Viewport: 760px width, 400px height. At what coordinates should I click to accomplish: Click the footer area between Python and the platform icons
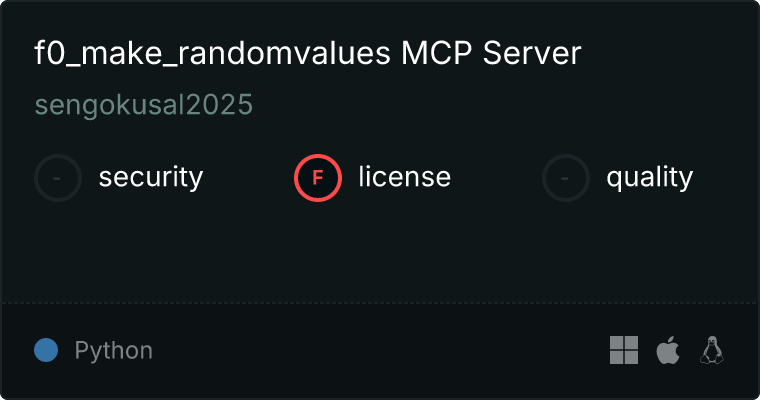point(380,350)
